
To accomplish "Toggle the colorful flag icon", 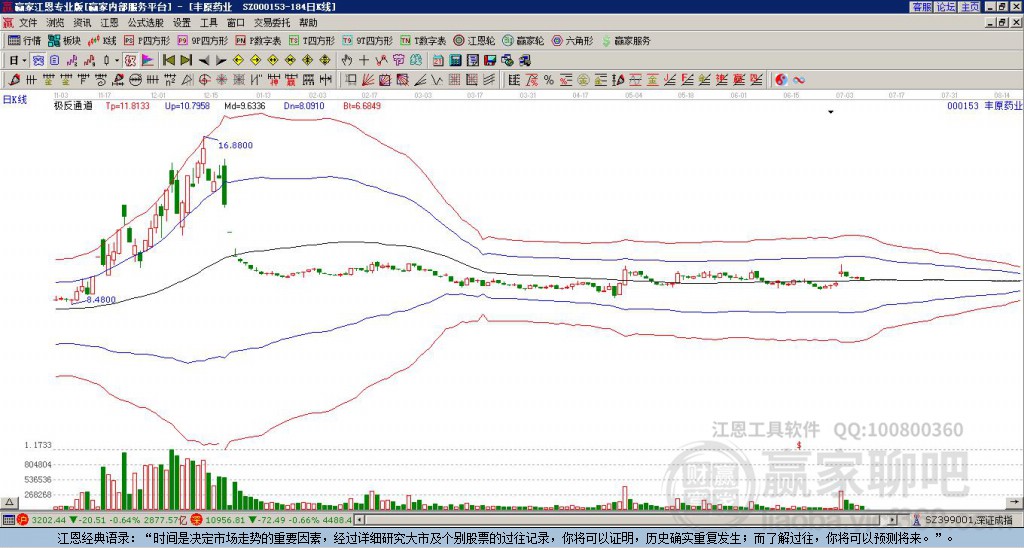I will coord(148,61).
